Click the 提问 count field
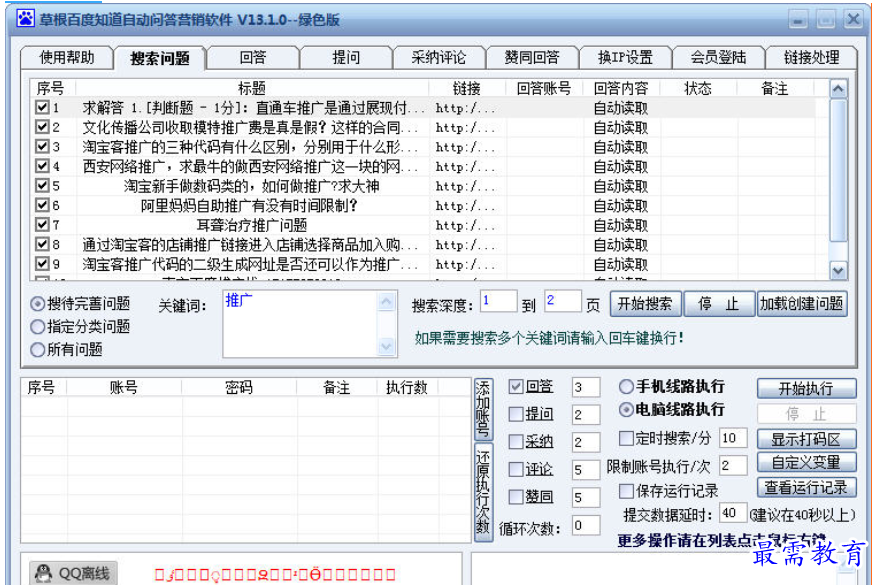This screenshot has width=874, height=585. pyautogui.click(x=586, y=415)
